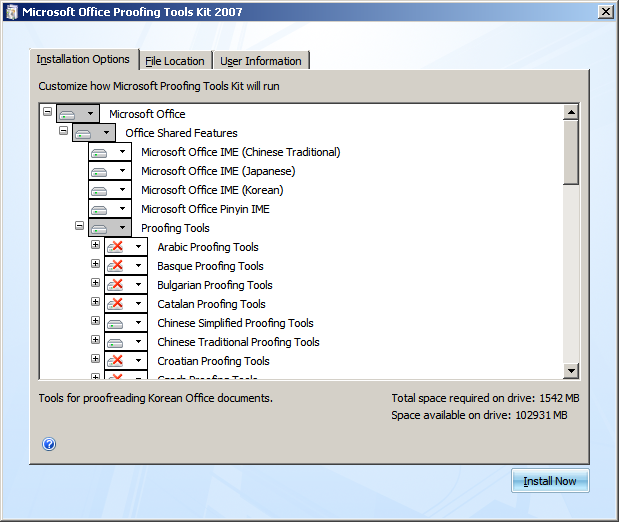Select the Proofing Tools label
The width and height of the screenshot is (619, 522).
(x=175, y=228)
